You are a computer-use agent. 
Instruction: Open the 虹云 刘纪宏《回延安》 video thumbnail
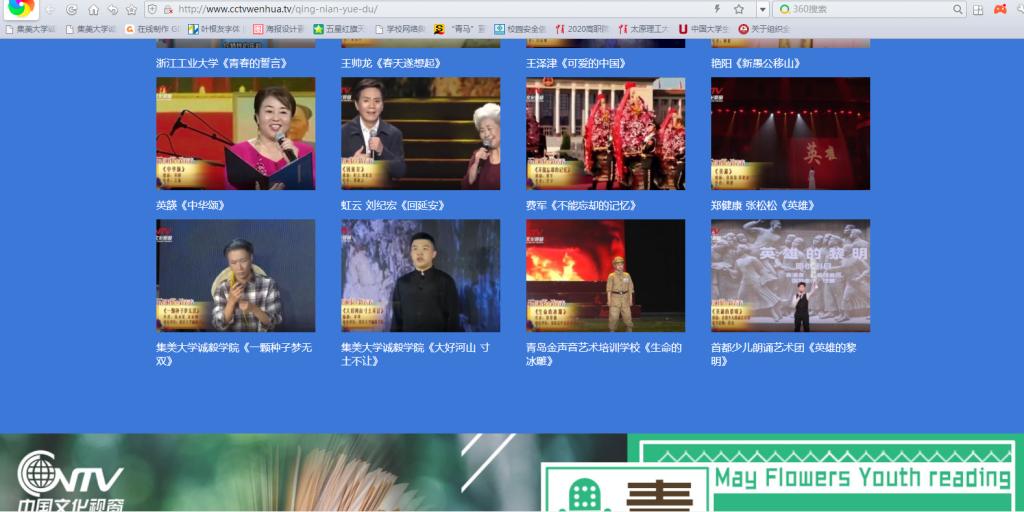(x=420, y=133)
